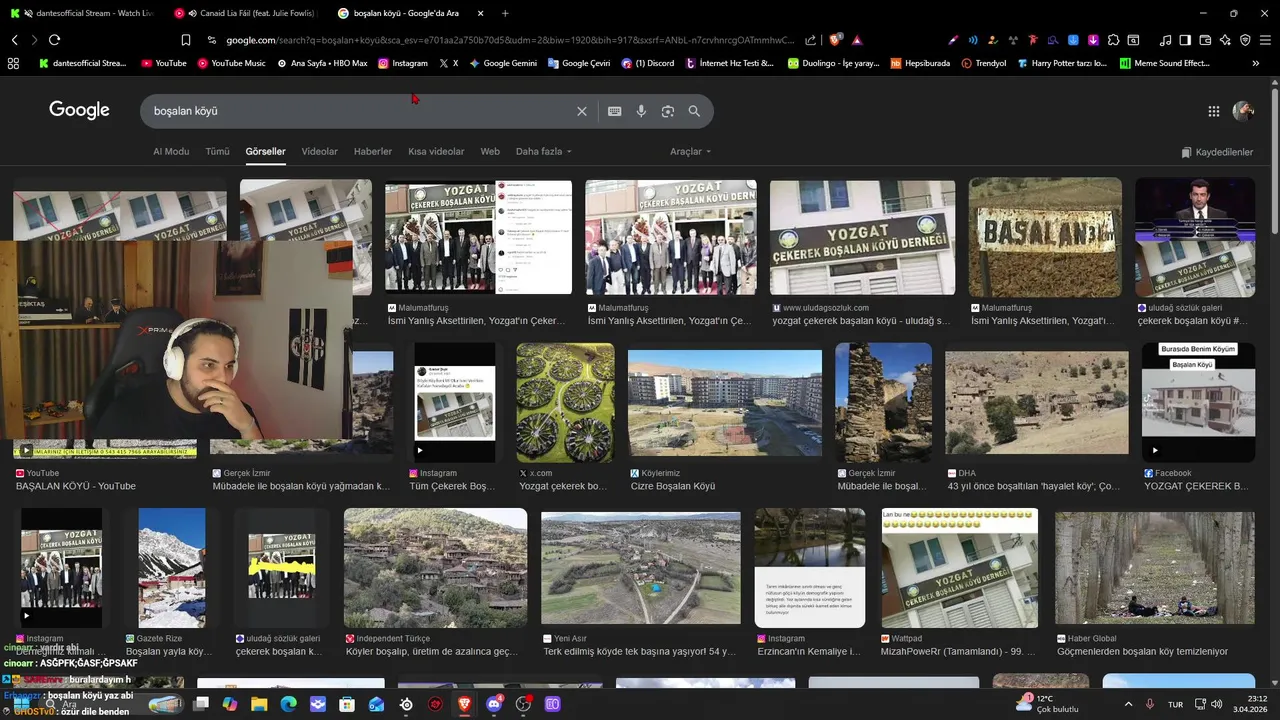The image size is (1280, 720).
Task: Open the Web search tab
Action: point(490,152)
